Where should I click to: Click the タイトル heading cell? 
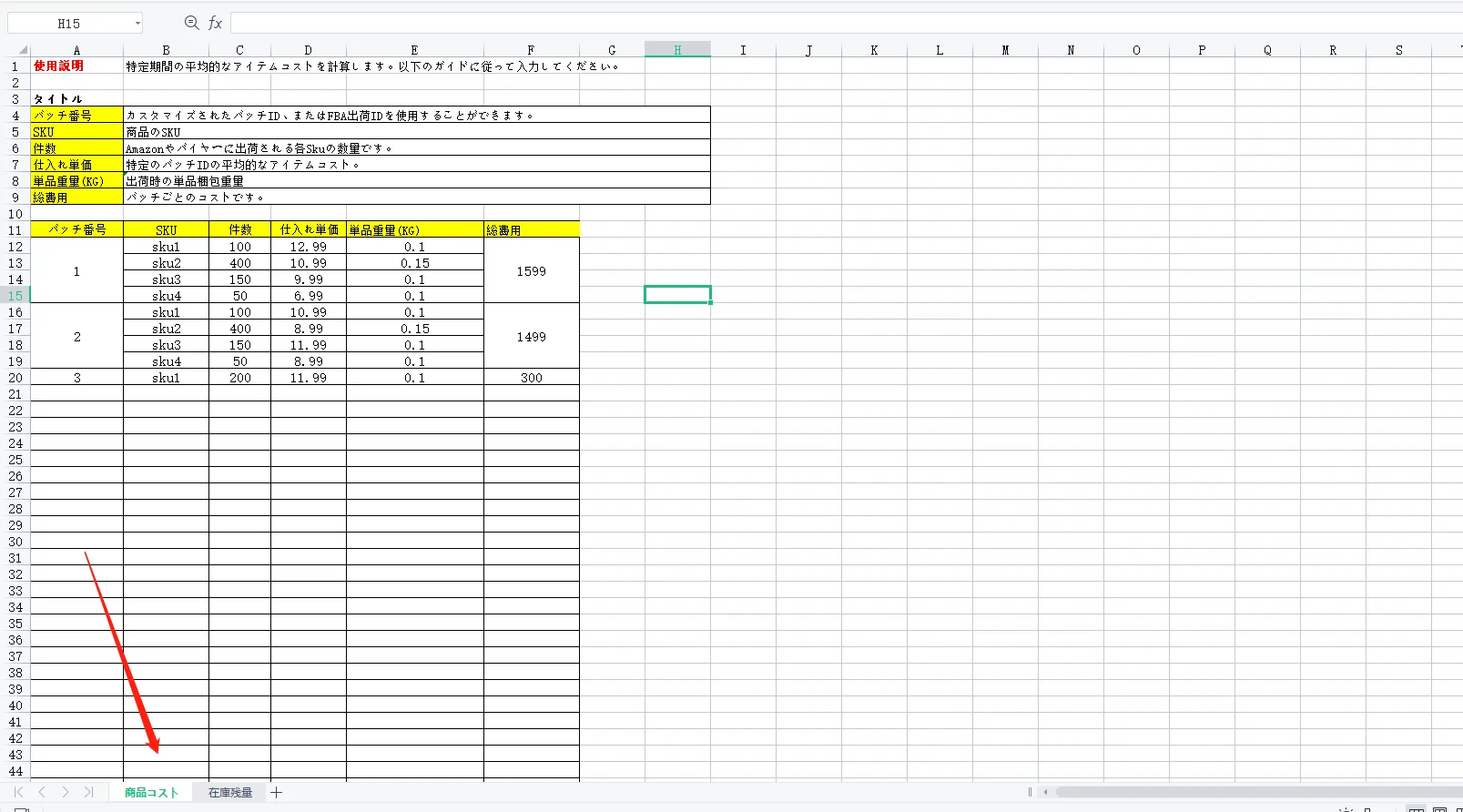click(x=76, y=99)
